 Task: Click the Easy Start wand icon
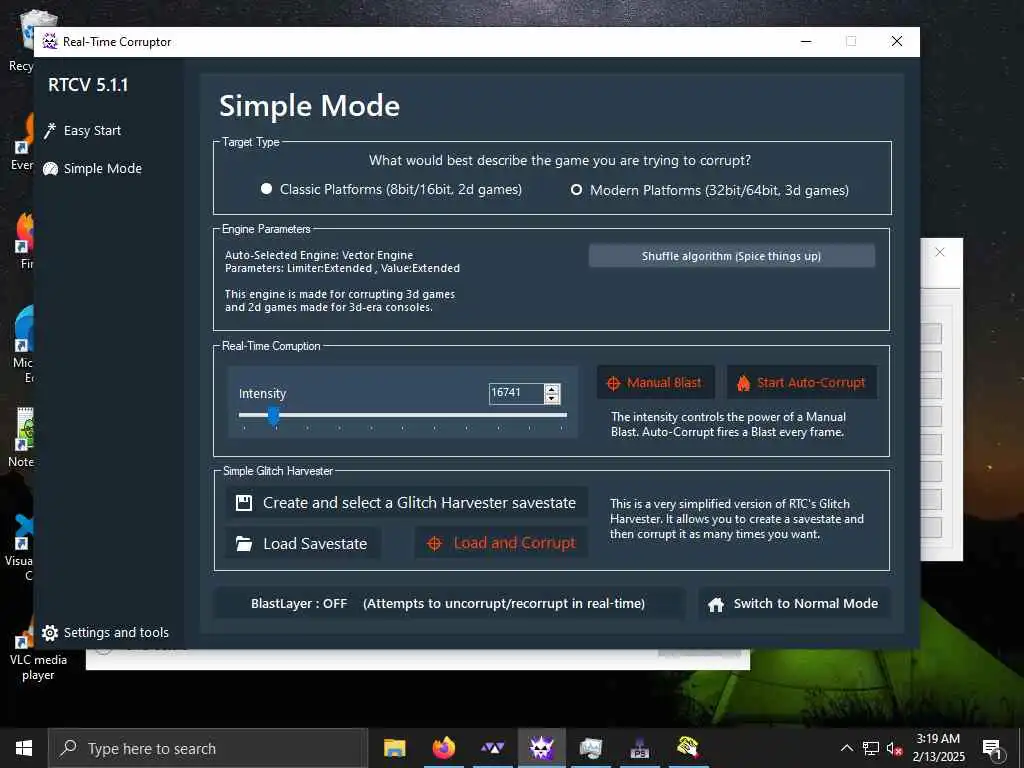50,131
